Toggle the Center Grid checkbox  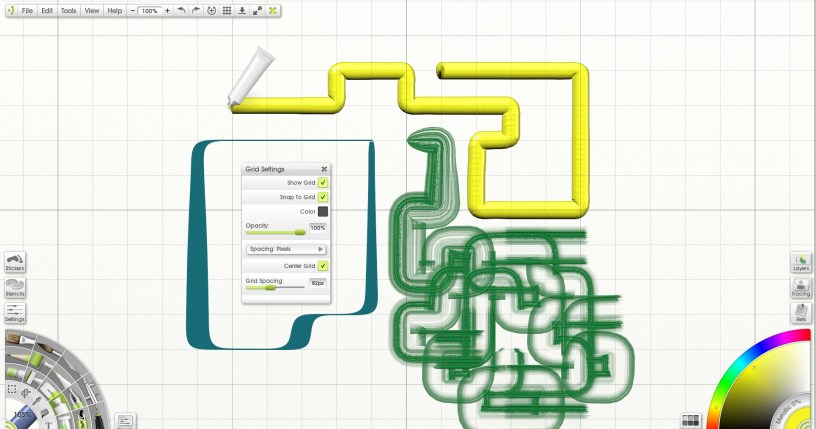pyautogui.click(x=323, y=266)
